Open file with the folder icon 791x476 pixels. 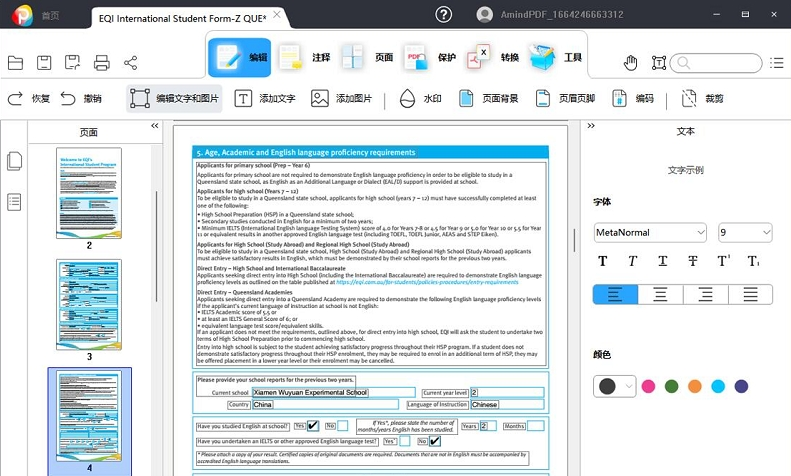click(x=16, y=63)
